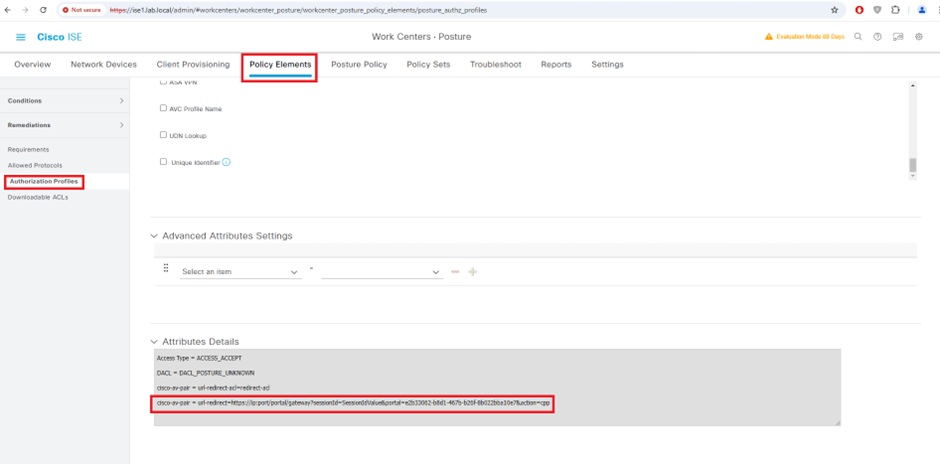Screen dimensions: 940x464
Task: Bookmark the page with the star icon
Action: (x=834, y=10)
